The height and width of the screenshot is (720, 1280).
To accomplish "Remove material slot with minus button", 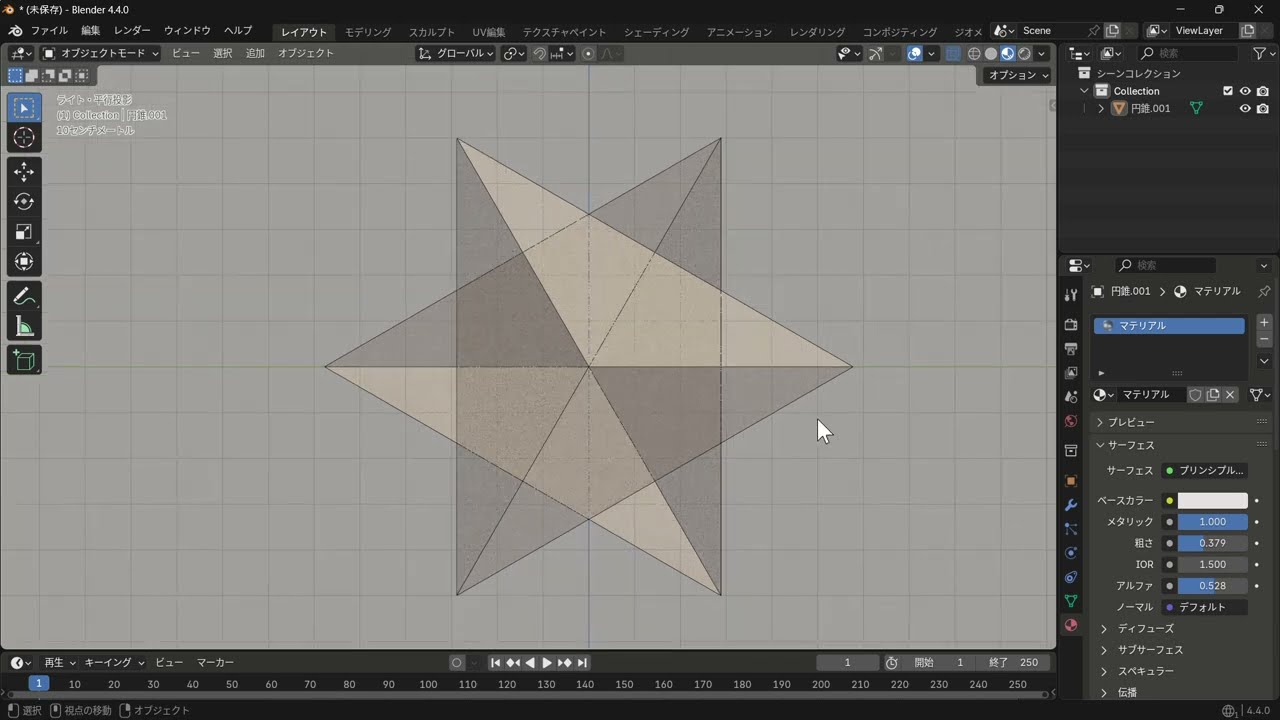I will 1264,340.
